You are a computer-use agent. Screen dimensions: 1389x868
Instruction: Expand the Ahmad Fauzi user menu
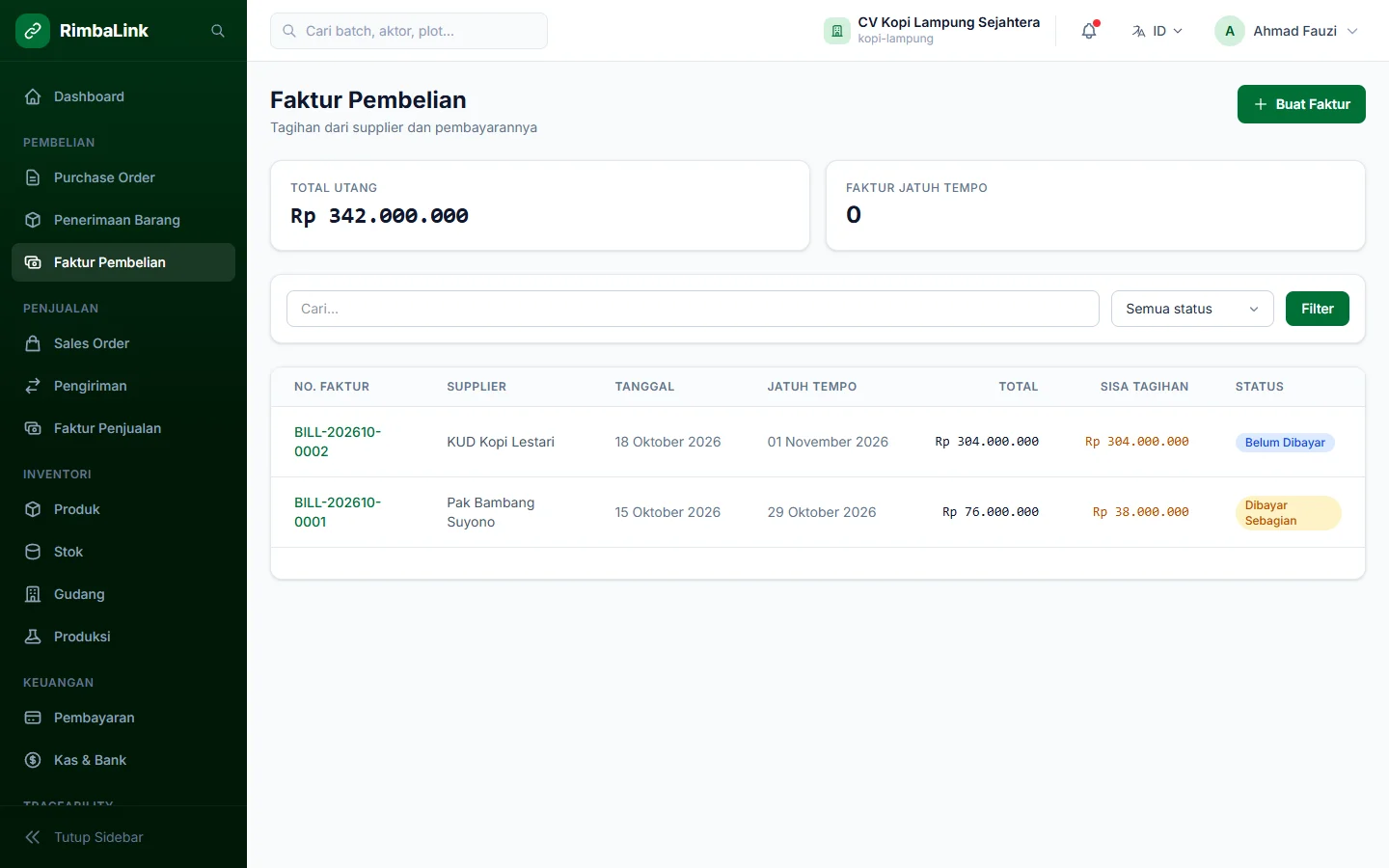(1287, 31)
